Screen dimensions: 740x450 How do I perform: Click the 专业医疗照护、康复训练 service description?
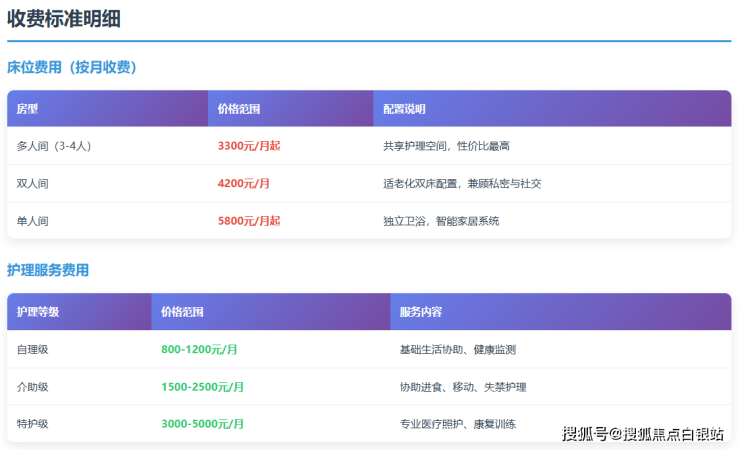point(458,424)
